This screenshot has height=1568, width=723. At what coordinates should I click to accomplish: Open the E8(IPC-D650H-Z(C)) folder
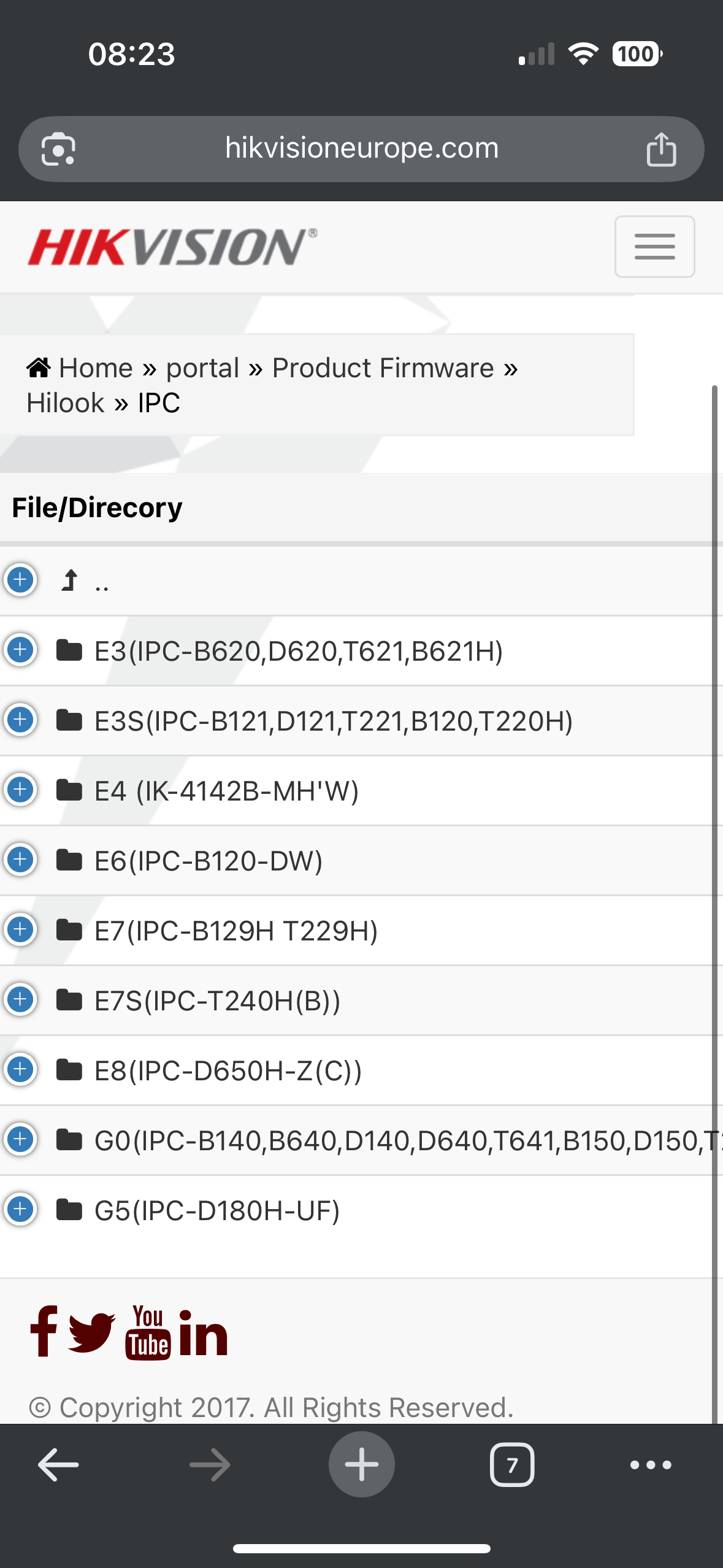[x=228, y=1071]
